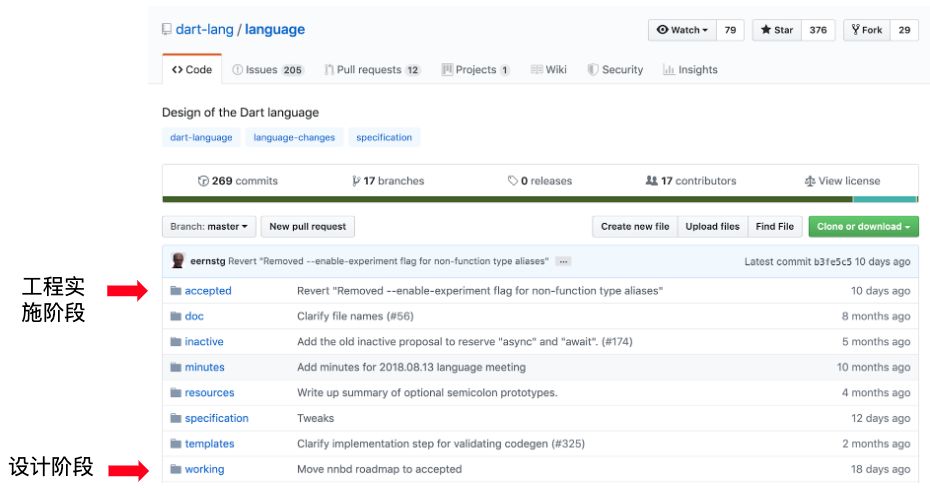Star the dart-lang/language repository
The height and width of the screenshot is (488, 930).
[x=777, y=30]
